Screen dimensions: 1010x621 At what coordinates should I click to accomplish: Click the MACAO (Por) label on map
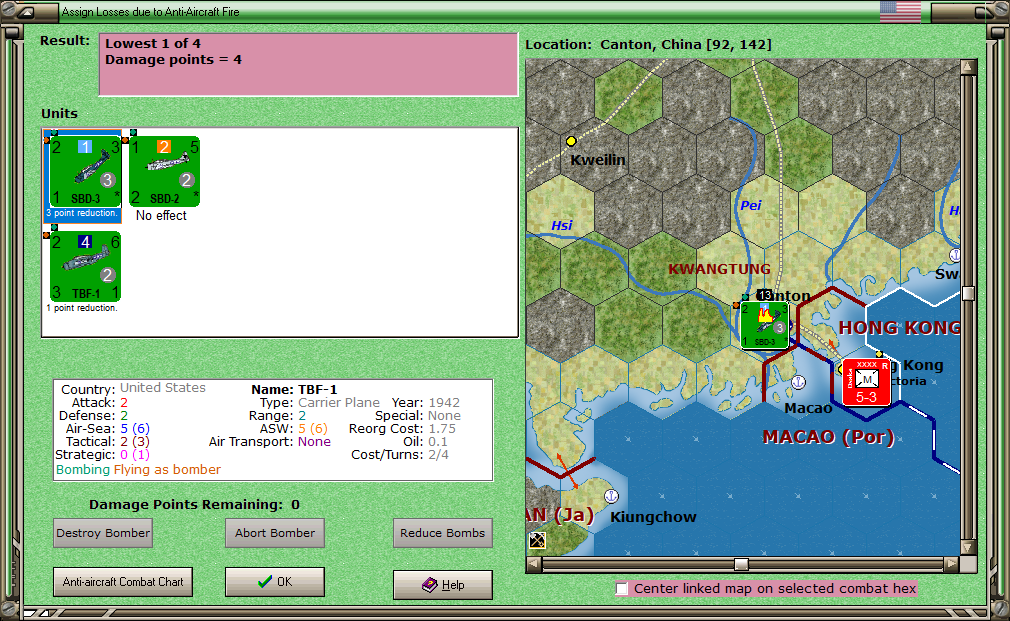pos(828,437)
